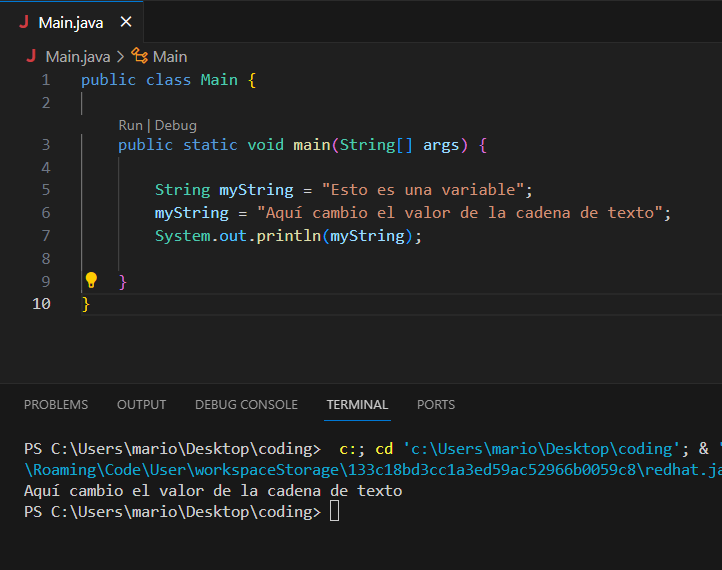Image resolution: width=722 pixels, height=570 pixels.
Task: Click the closing brace on line 10
Action: click(86, 304)
